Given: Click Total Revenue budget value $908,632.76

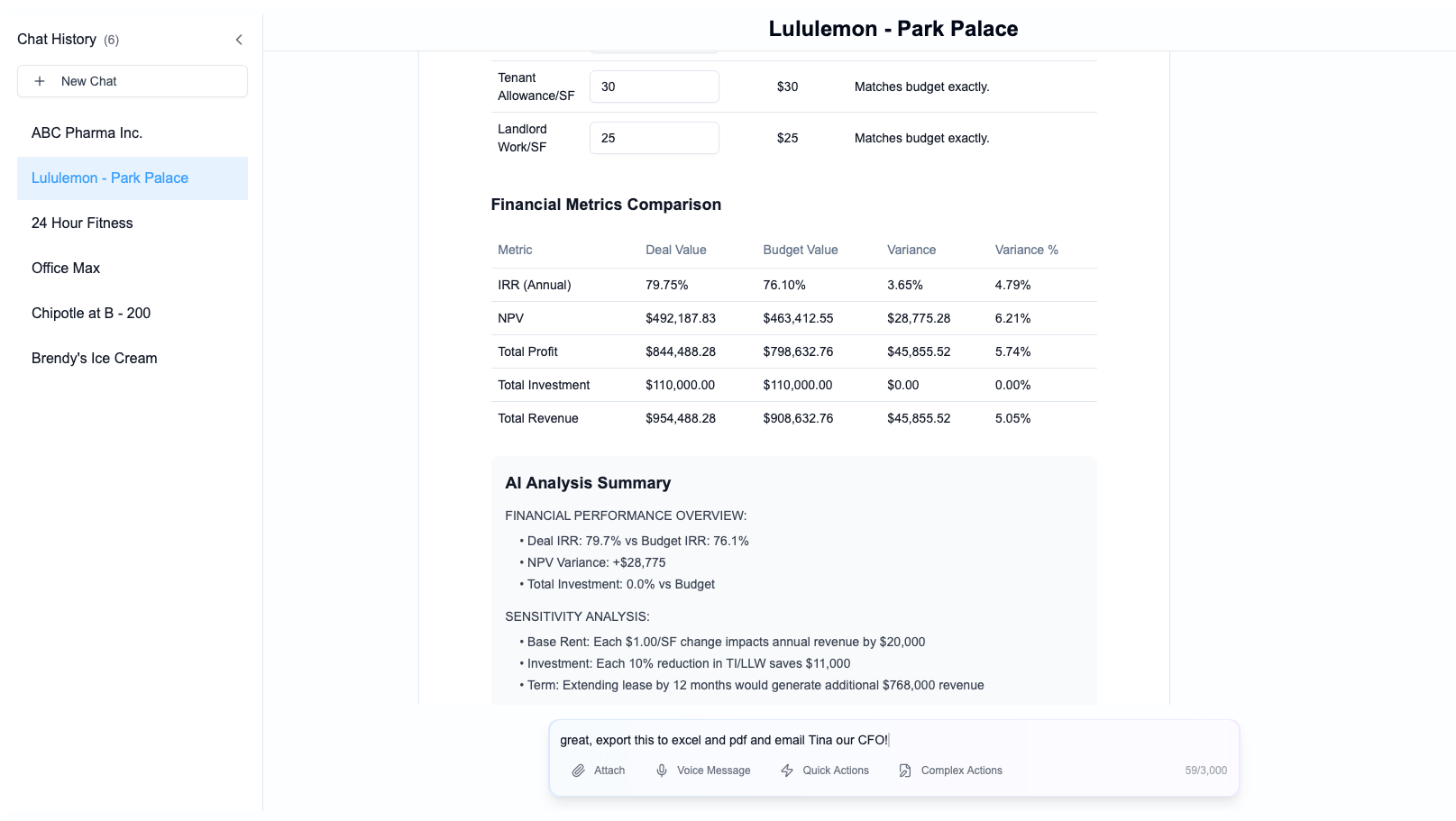Looking at the screenshot, I should 798,418.
